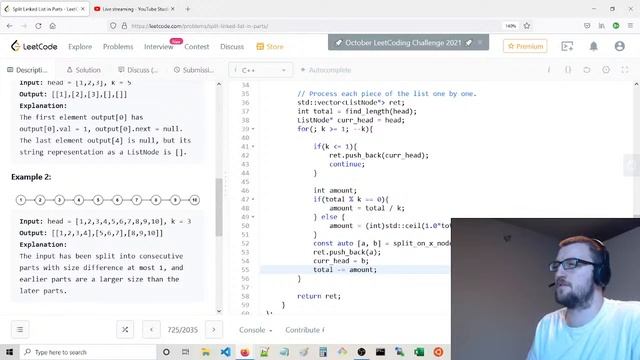Open the Windows Start menu

pos(9,352)
